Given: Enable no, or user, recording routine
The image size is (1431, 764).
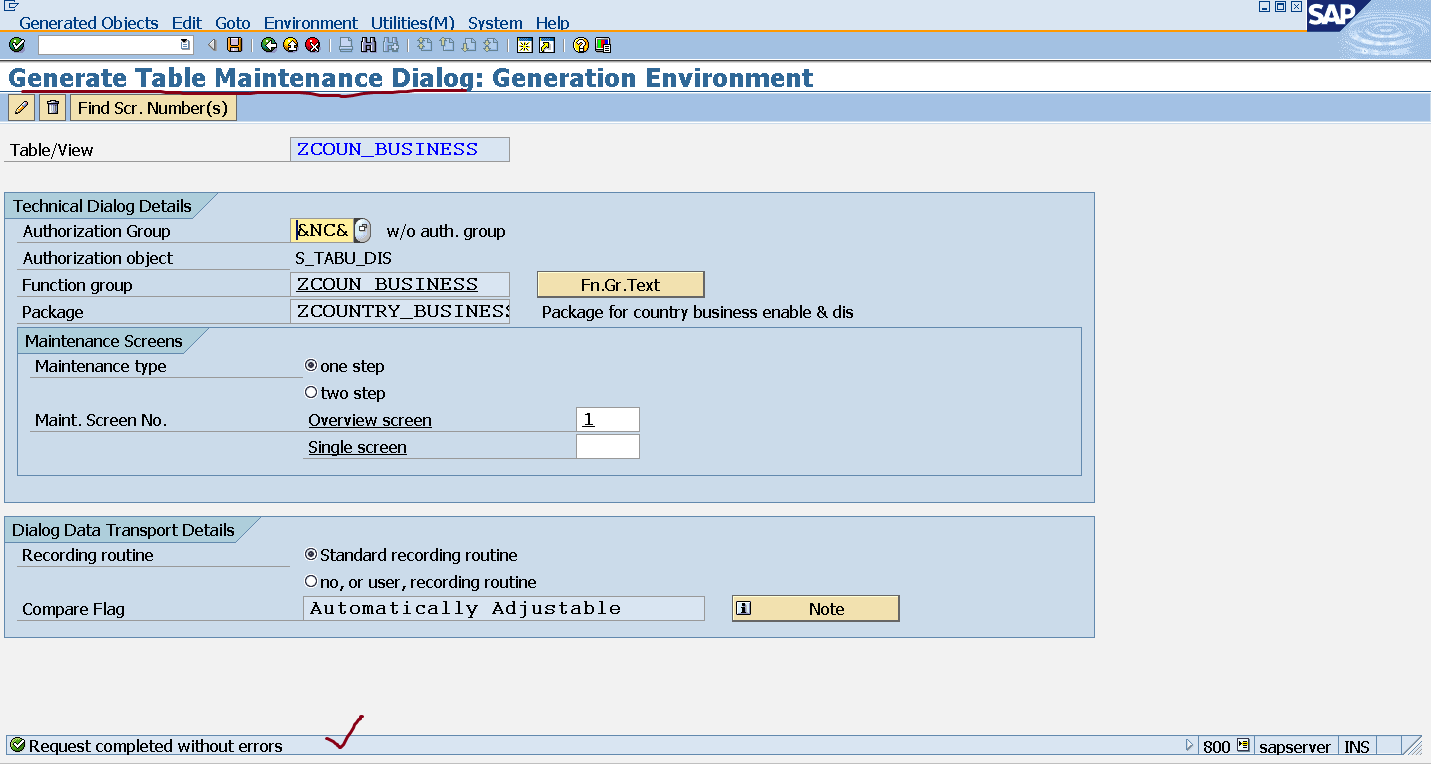Looking at the screenshot, I should pyautogui.click(x=311, y=580).
